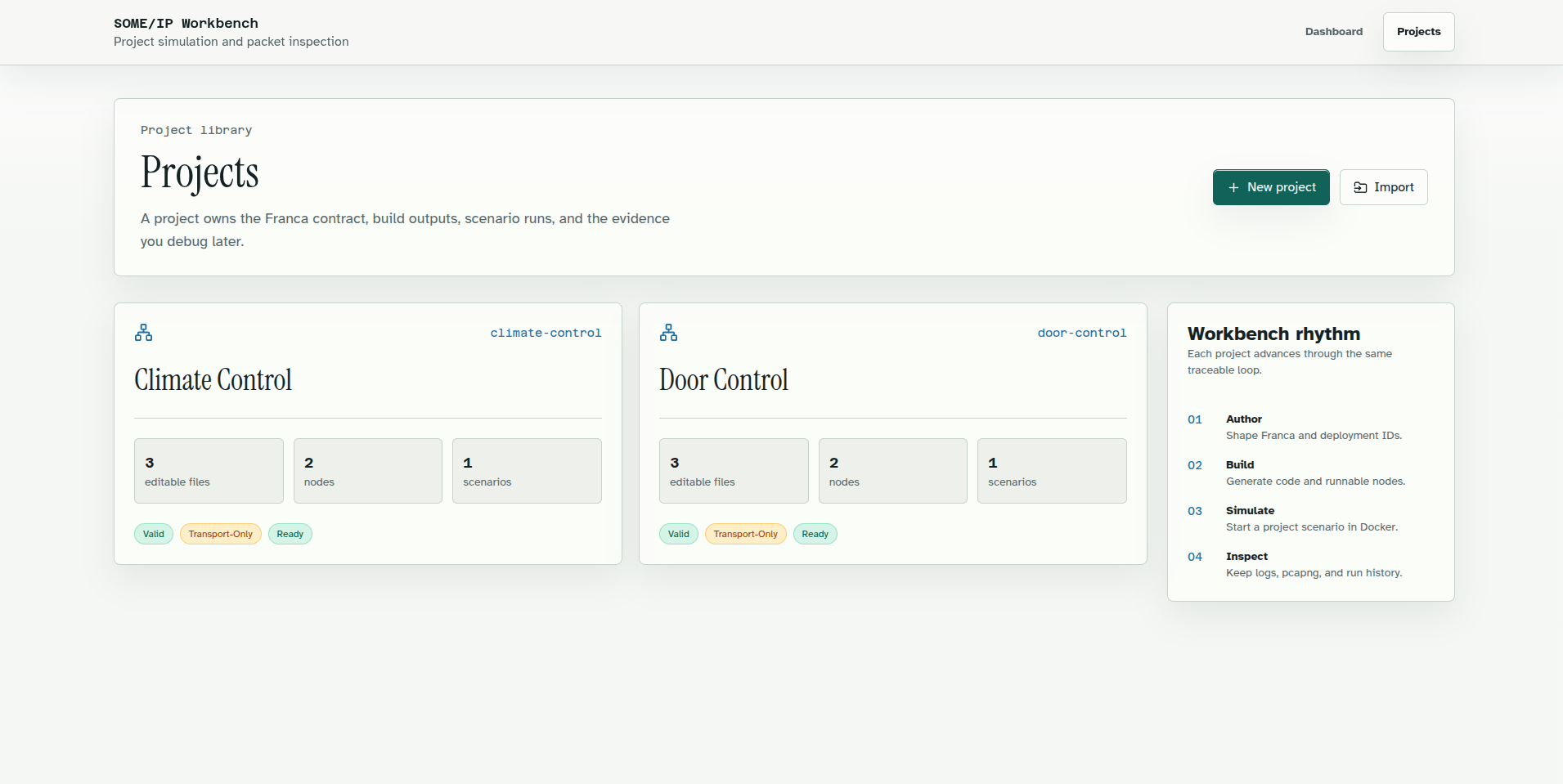Select Climate Control scenarios tile
This screenshot has width=1563, height=784.
point(527,471)
